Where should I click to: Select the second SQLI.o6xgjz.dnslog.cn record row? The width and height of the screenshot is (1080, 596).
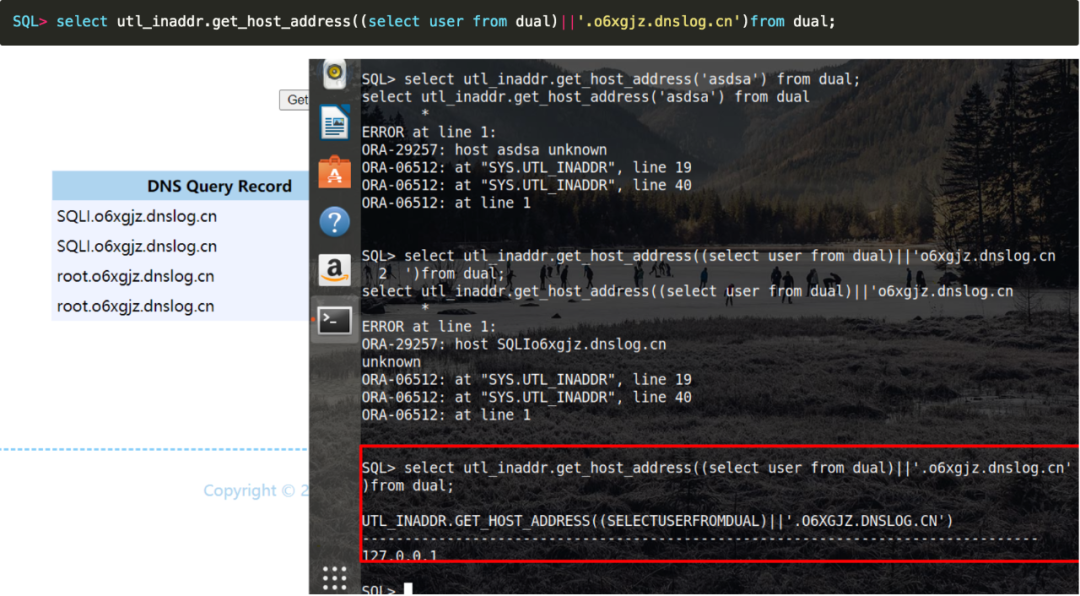(x=180, y=246)
